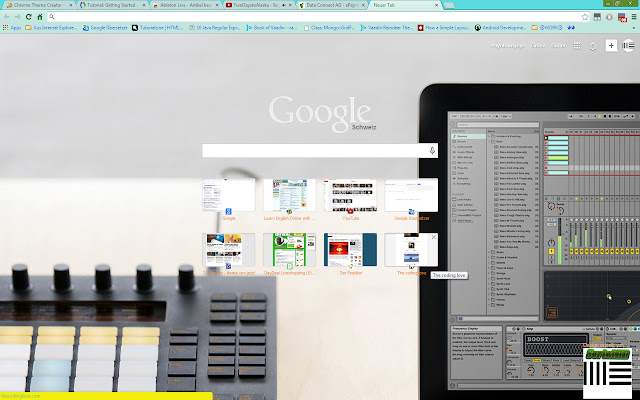Image resolution: width=640 pixels, height=400 pixels.
Task: Switch to the Chrome Theme Creator tab
Action: coord(38,5)
